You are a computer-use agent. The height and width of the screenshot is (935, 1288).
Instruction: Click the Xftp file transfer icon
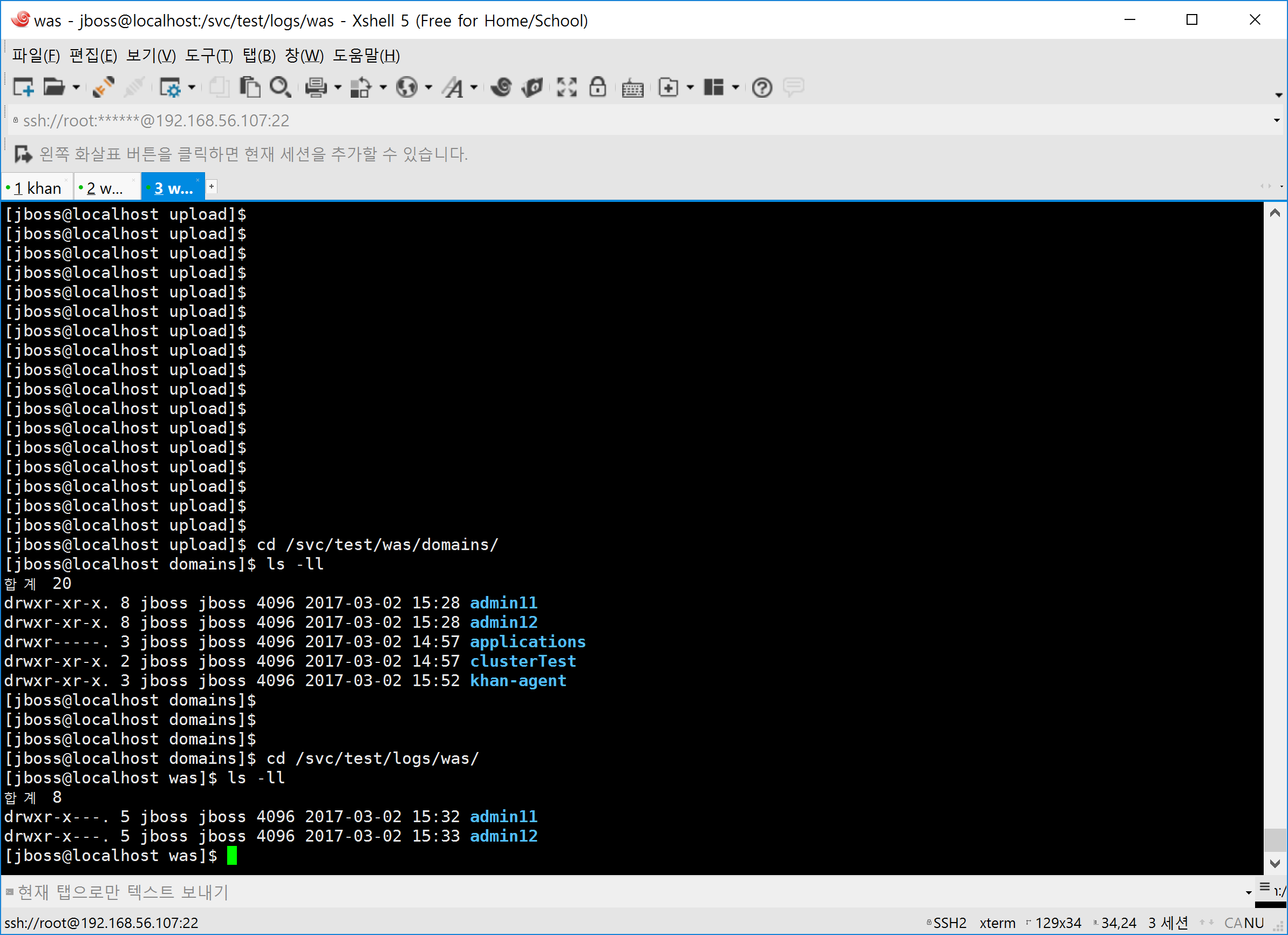coord(532,87)
